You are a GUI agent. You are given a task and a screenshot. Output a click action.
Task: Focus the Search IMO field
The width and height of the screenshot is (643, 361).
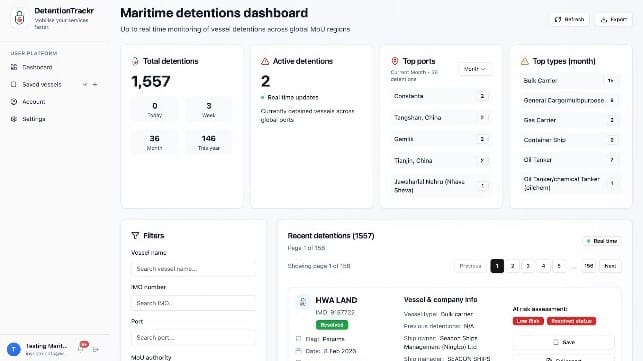193,303
